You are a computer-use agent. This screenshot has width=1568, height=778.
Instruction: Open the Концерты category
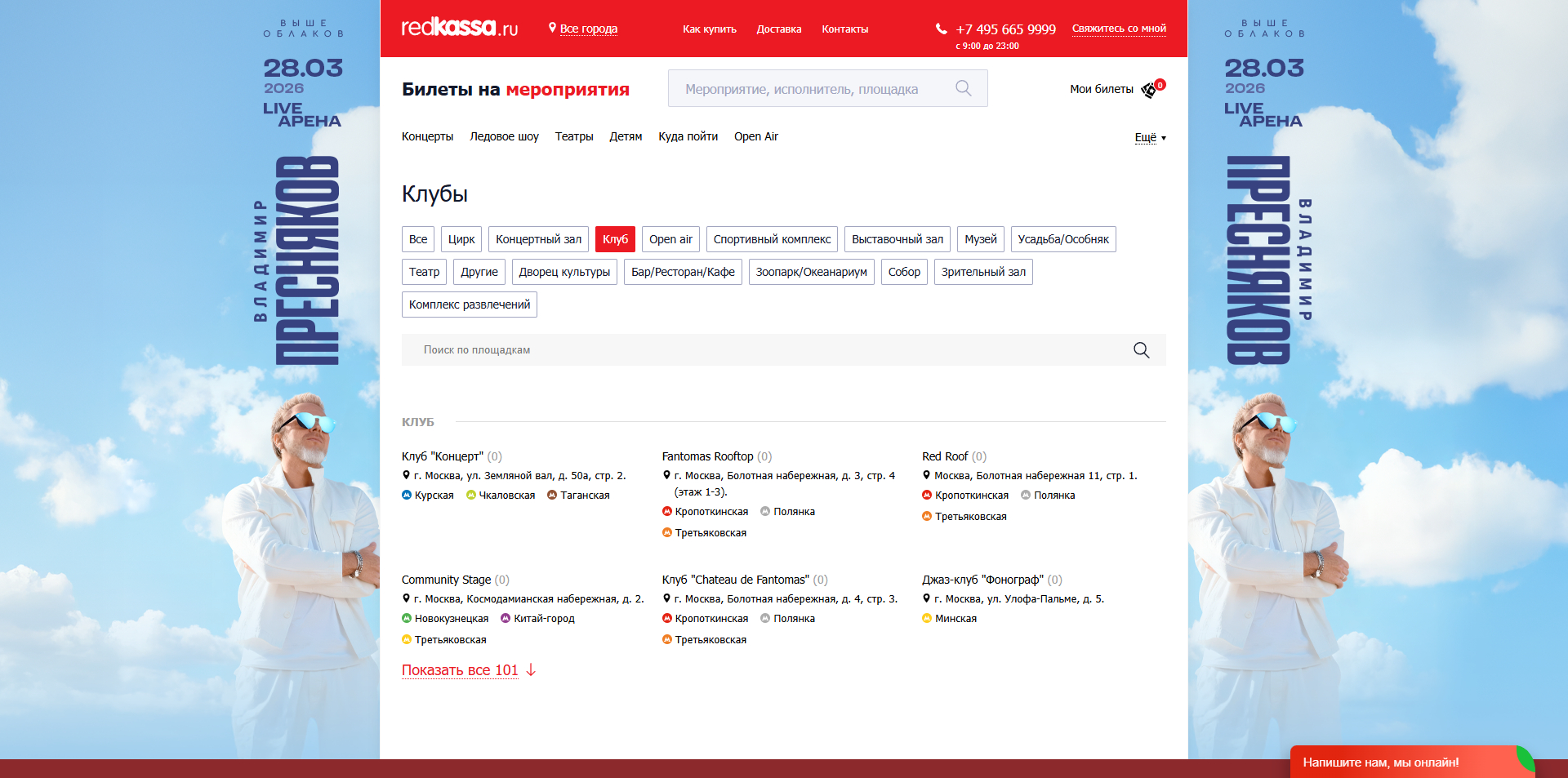(427, 136)
